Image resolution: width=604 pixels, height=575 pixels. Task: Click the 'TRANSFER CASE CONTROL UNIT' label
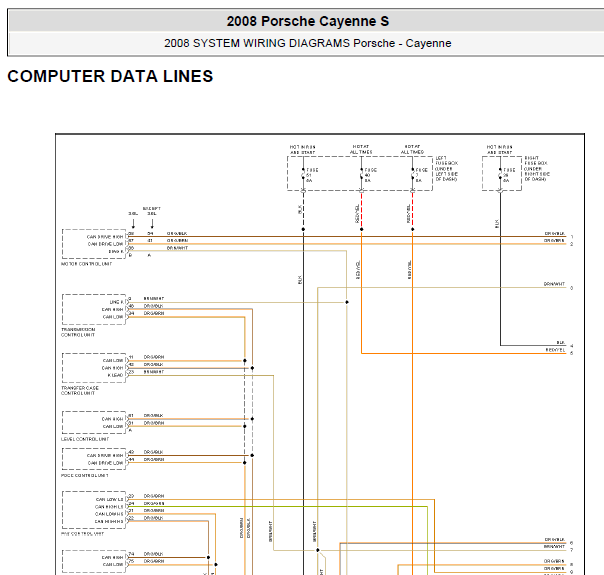coord(80,391)
